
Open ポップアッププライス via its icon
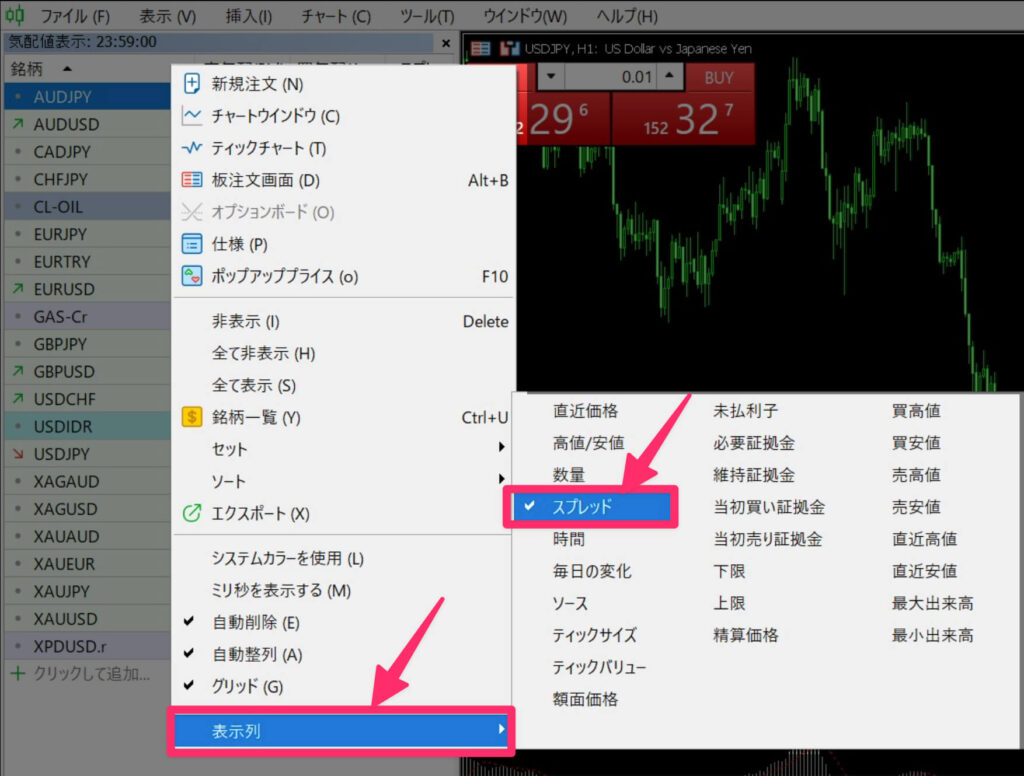coord(191,275)
